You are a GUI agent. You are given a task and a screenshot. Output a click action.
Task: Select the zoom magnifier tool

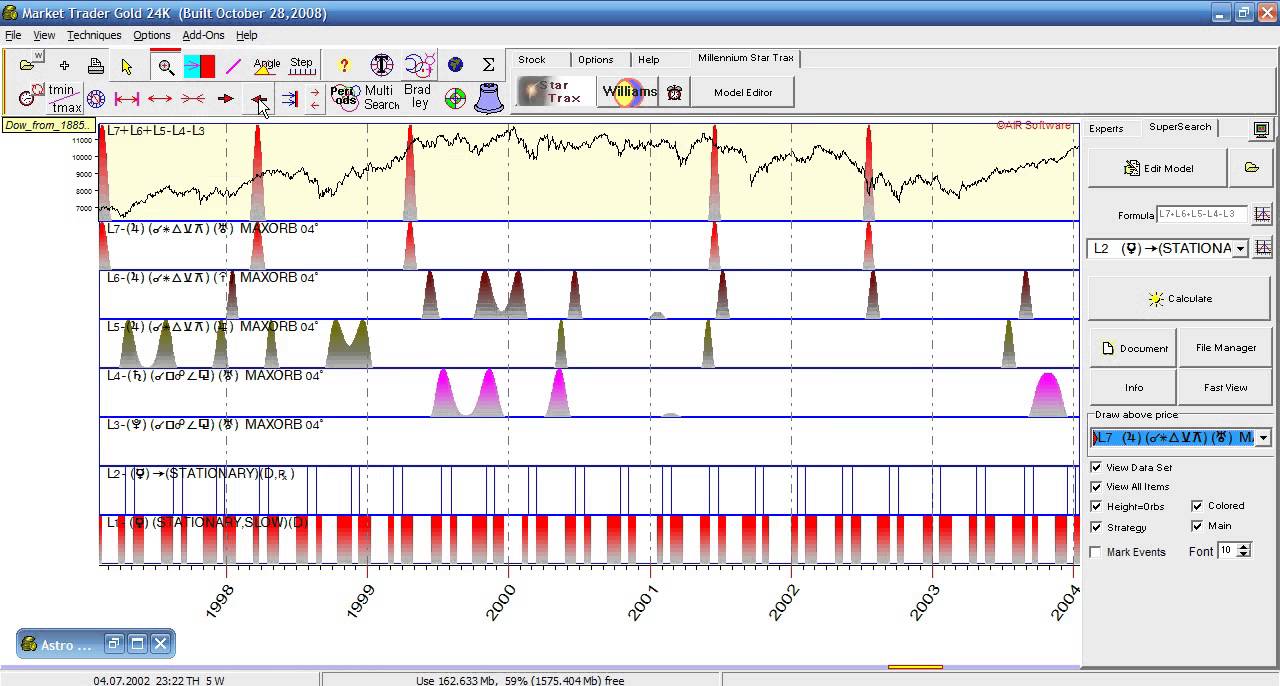tap(166, 66)
